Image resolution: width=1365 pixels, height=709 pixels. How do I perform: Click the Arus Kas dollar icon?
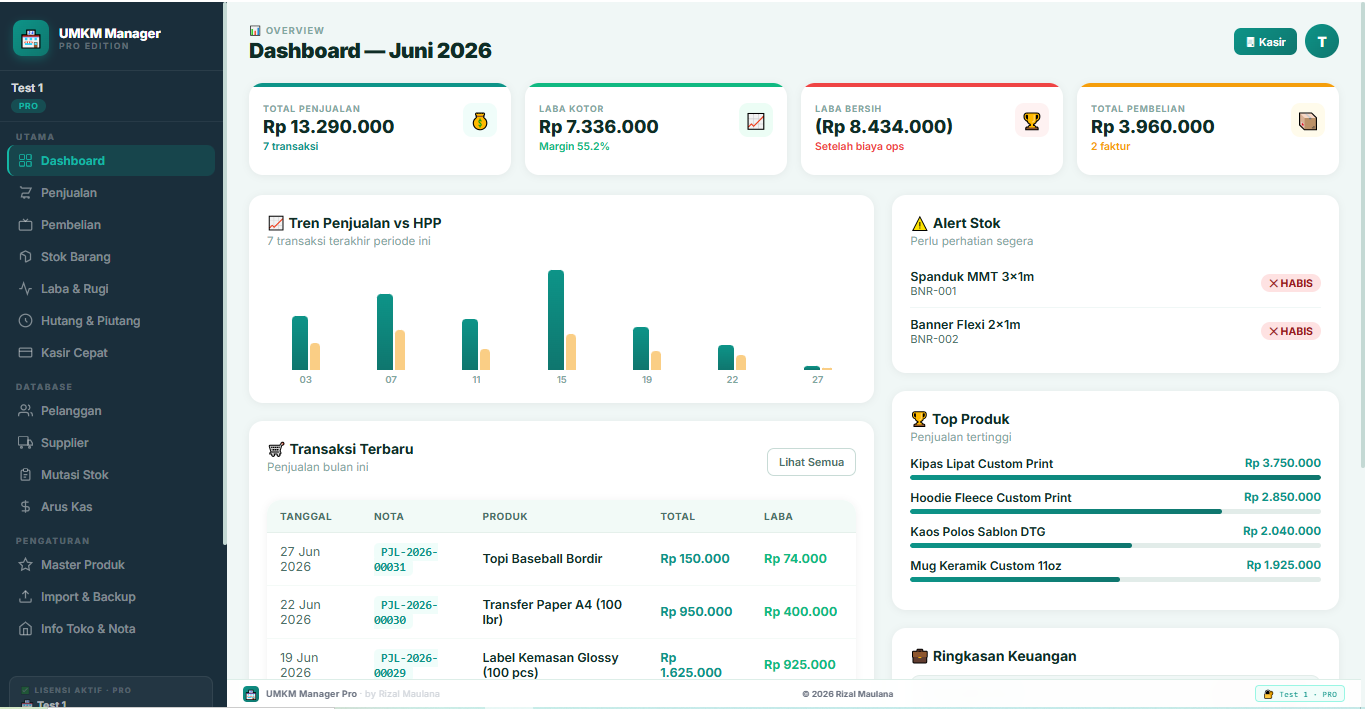26,507
